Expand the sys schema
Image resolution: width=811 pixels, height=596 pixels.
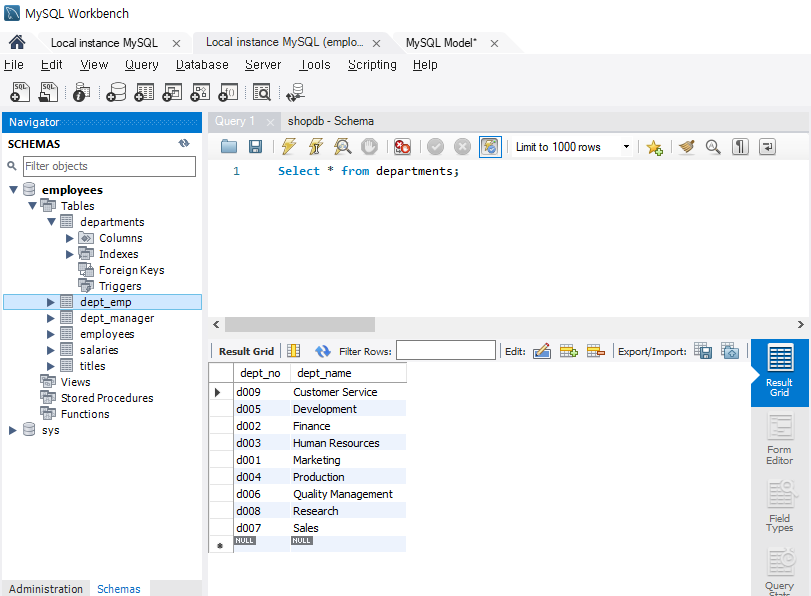point(13,430)
